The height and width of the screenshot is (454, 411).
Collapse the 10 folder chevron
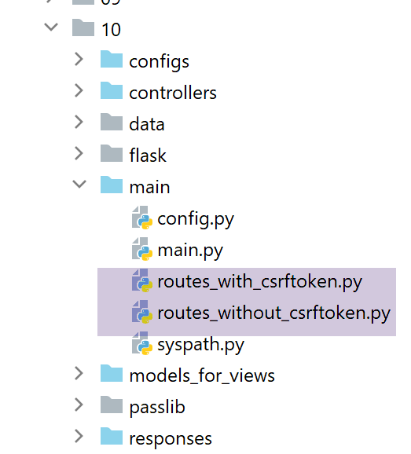(51, 27)
